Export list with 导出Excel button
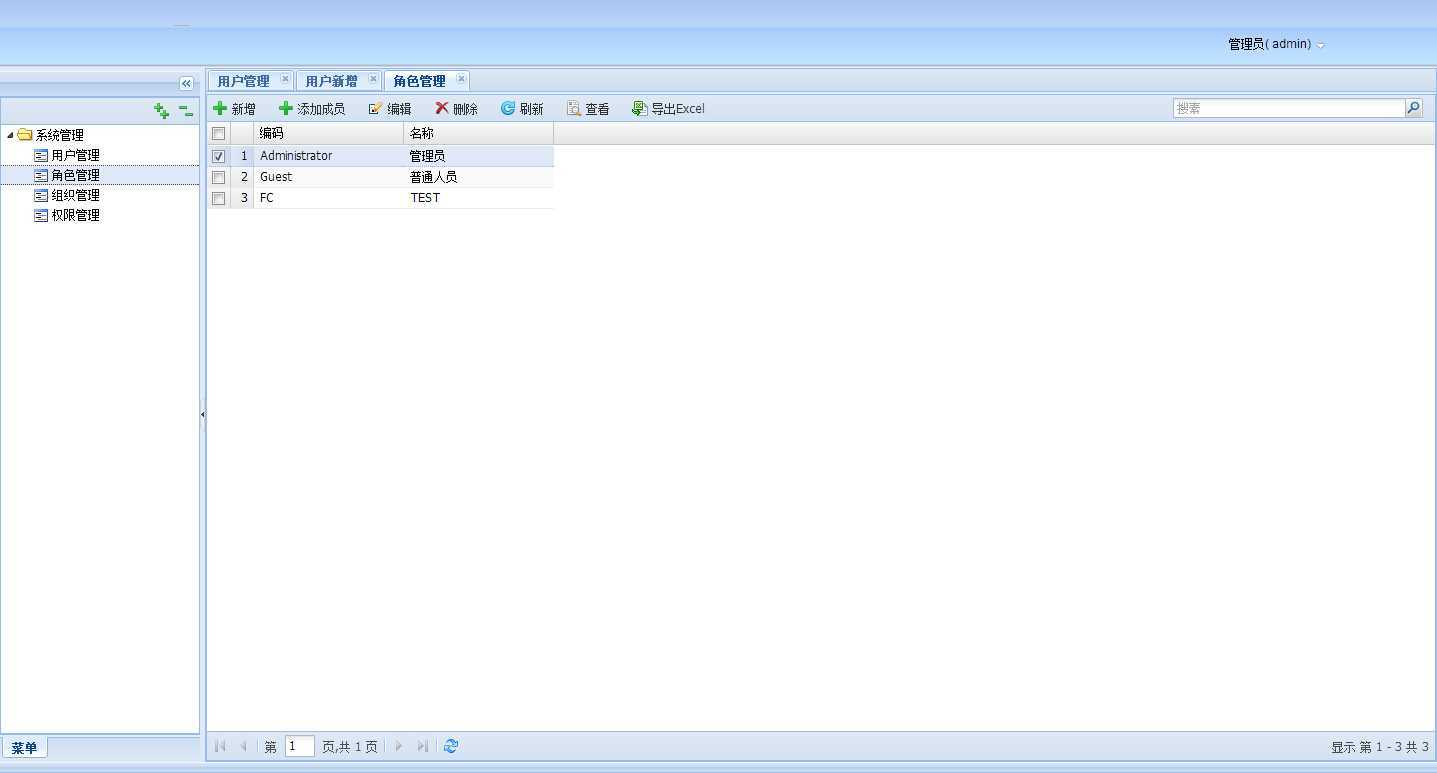The width and height of the screenshot is (1437, 773). [668, 108]
